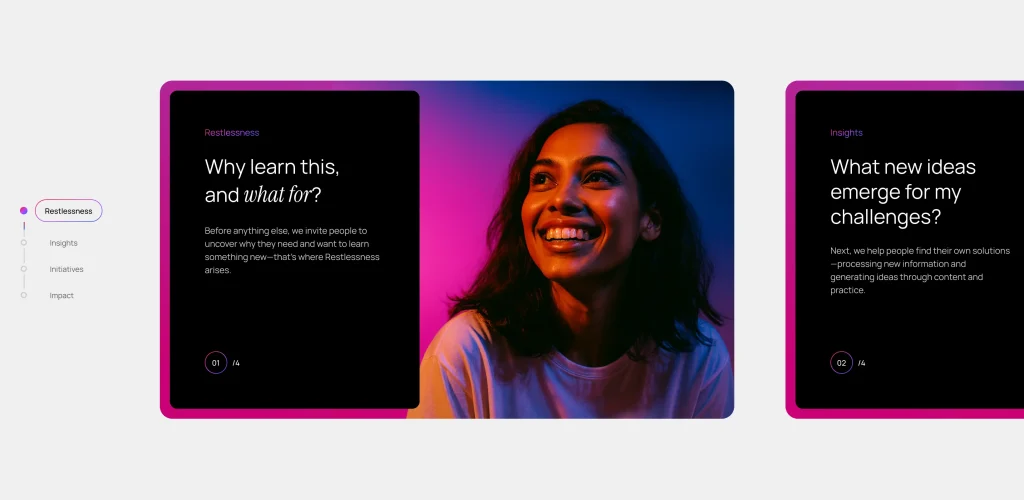Click the circled 02 step badge
Image resolution: width=1024 pixels, height=500 pixels.
pyautogui.click(x=841, y=363)
